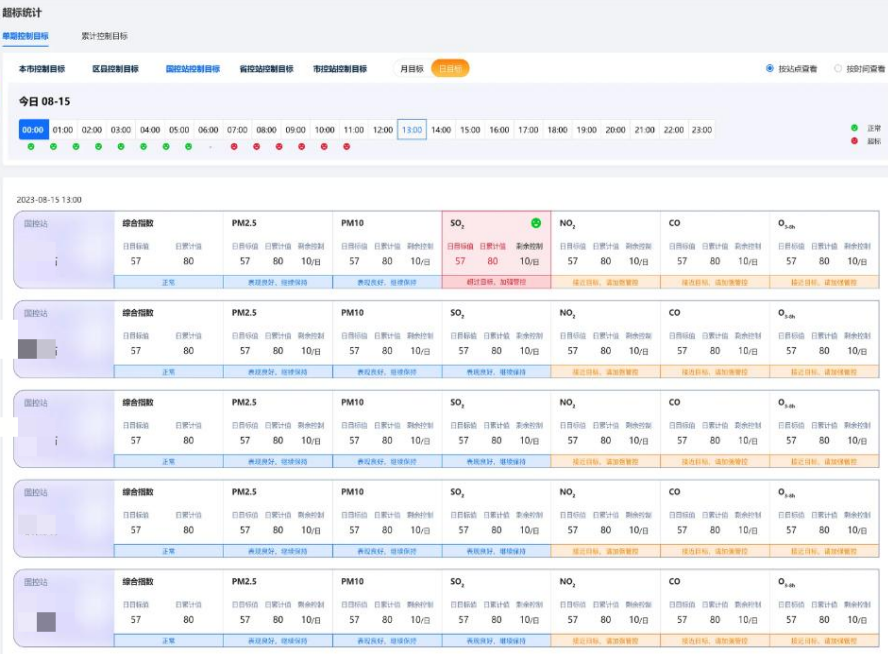Select the 按站点查看 radio button
The width and height of the screenshot is (888, 654).
[x=770, y=69]
